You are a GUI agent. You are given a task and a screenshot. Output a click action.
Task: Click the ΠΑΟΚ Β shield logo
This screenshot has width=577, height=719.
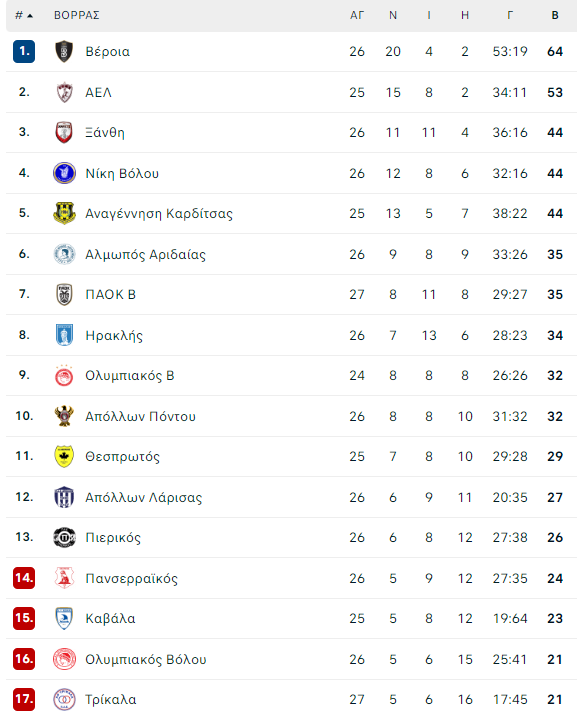64,294
